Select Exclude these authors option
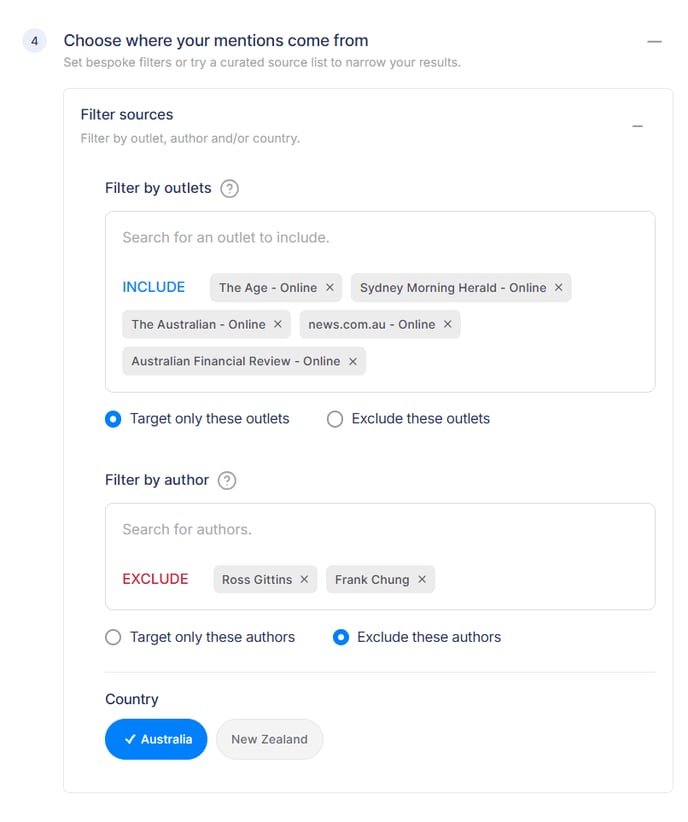The height and width of the screenshot is (822, 688). point(341,637)
